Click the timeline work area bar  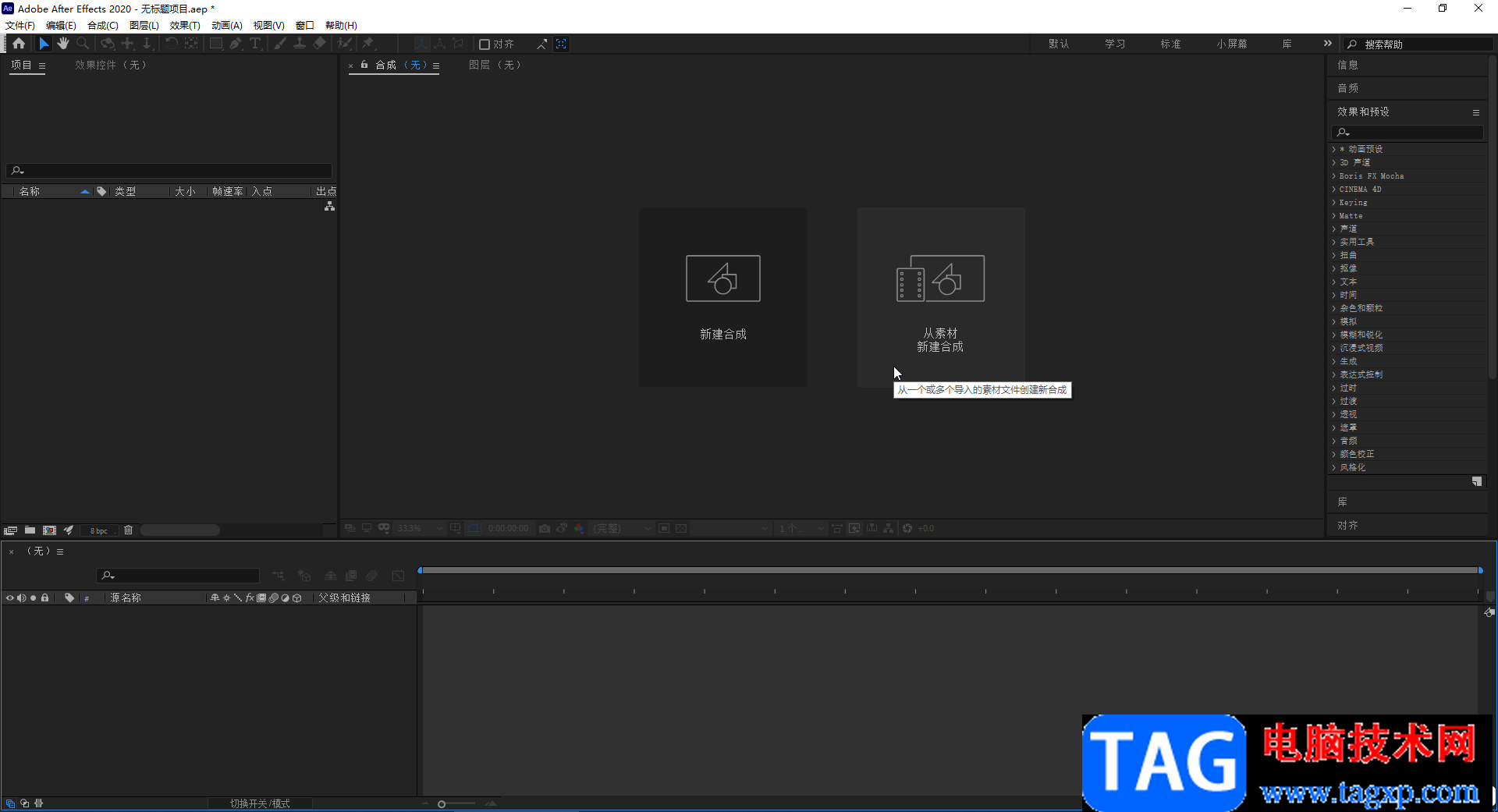pyautogui.click(x=950, y=570)
